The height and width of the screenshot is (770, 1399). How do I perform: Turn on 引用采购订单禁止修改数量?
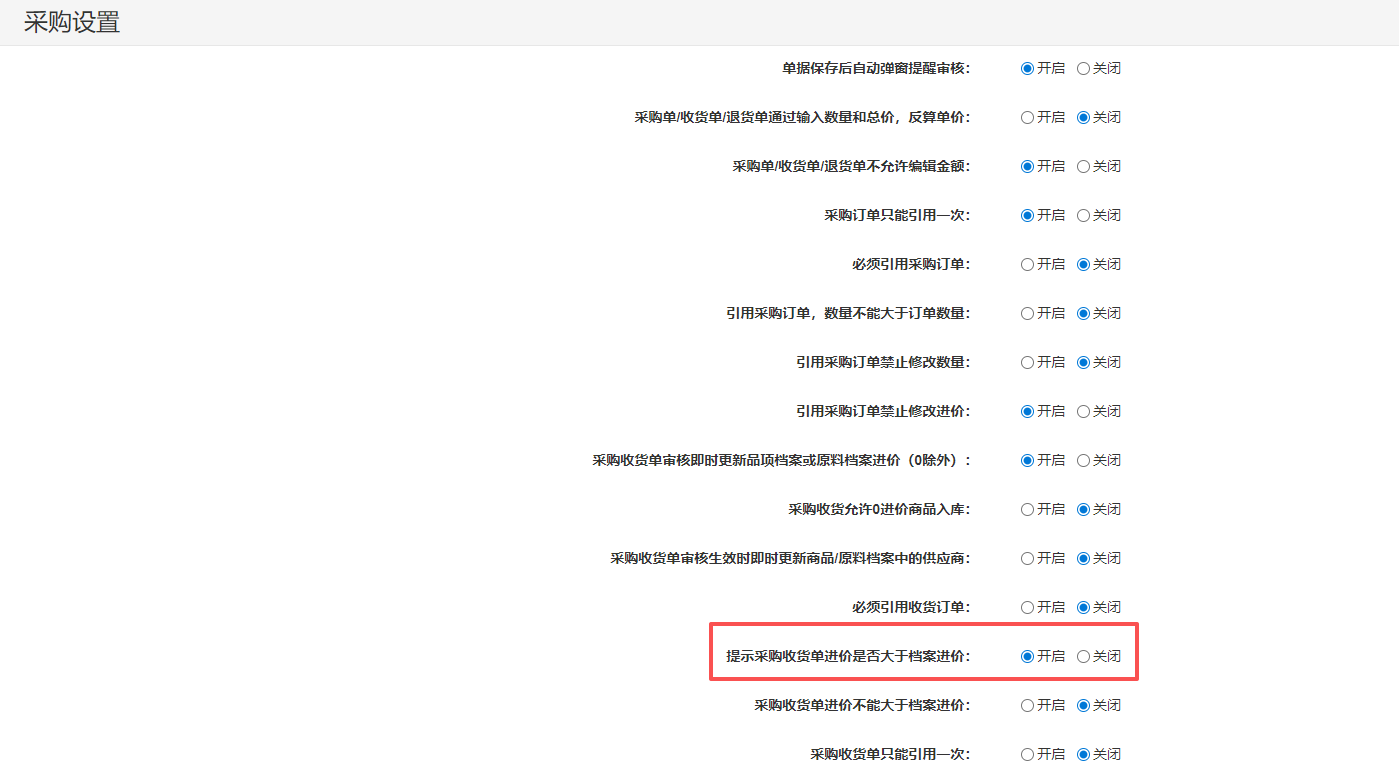click(1027, 363)
